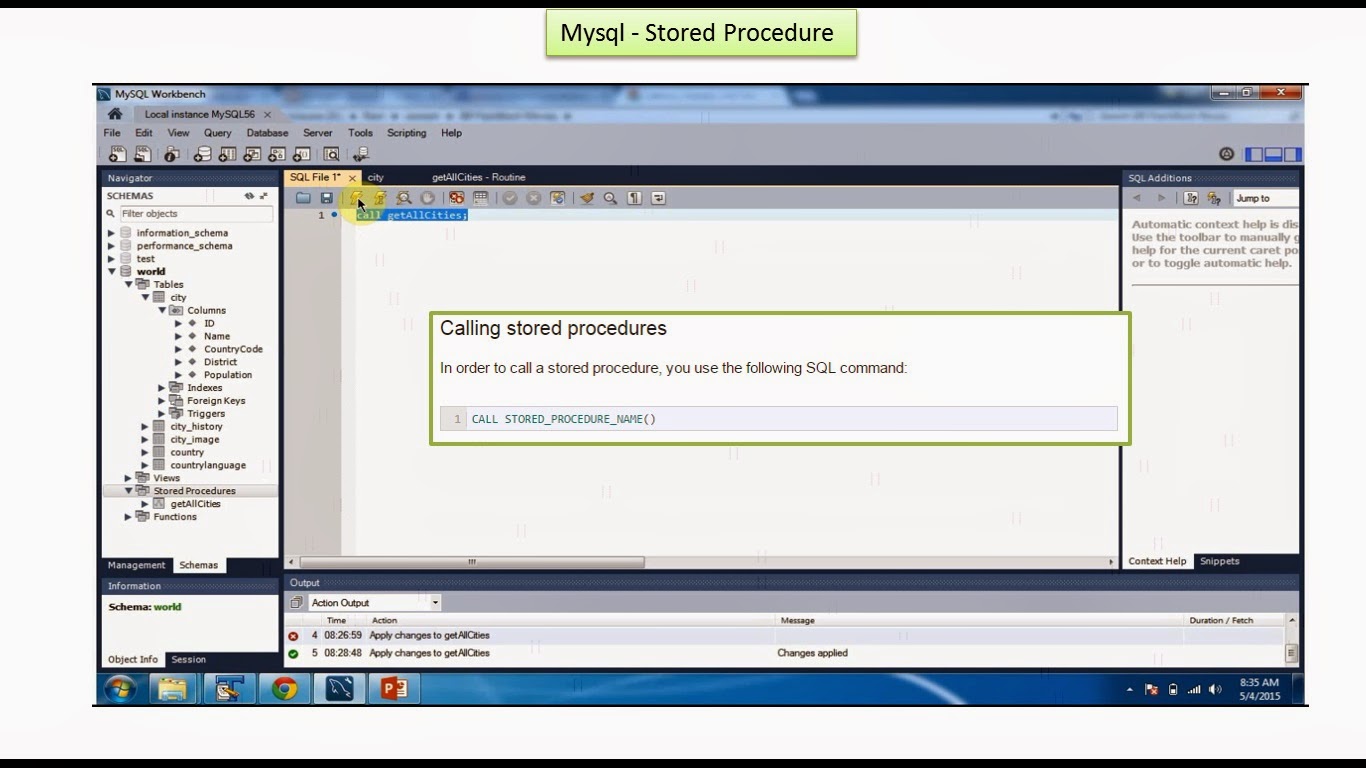Toggle the right sidebar panel visibility
Viewport: 1366px width, 768px height.
(1293, 154)
